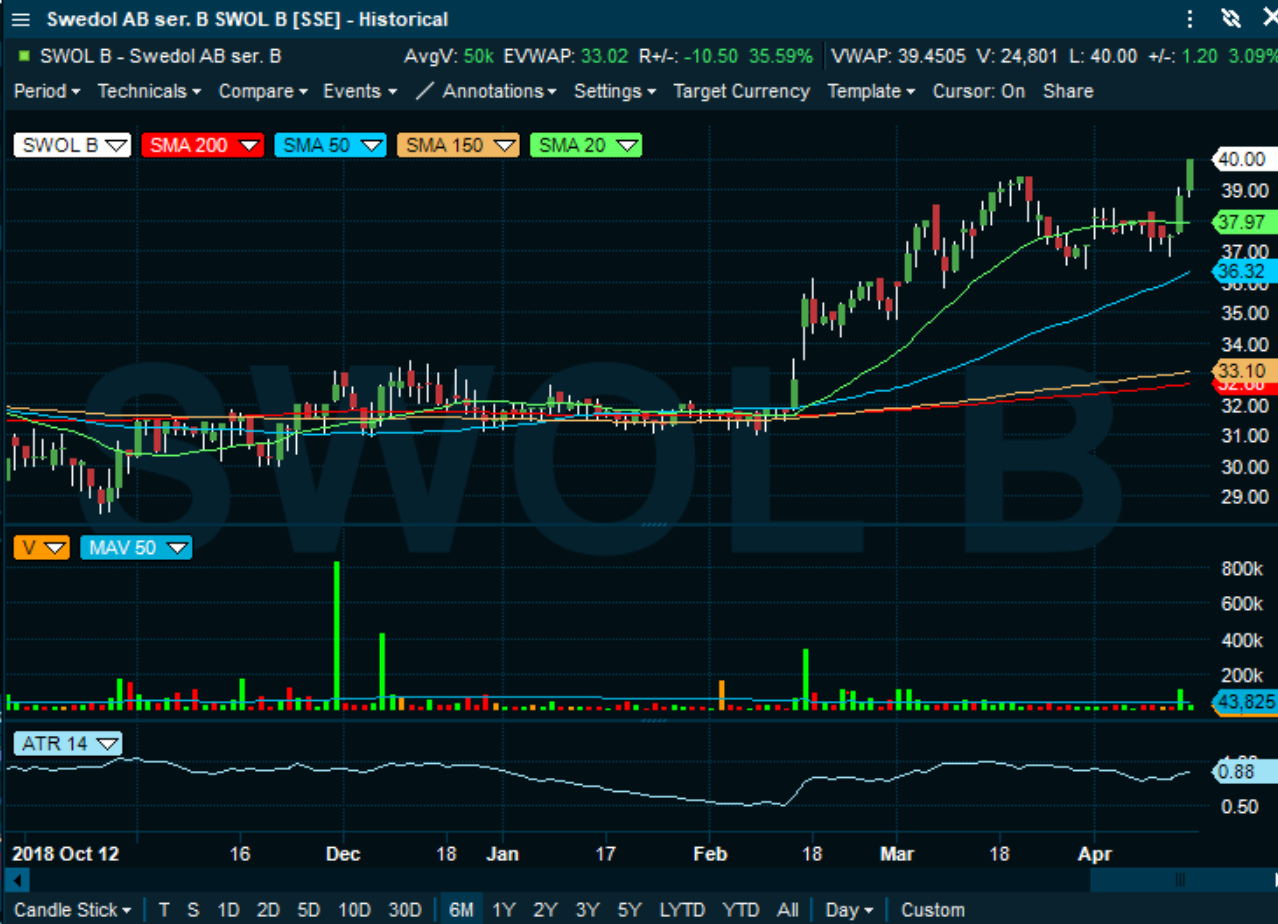Select the 5D period

tap(309, 910)
